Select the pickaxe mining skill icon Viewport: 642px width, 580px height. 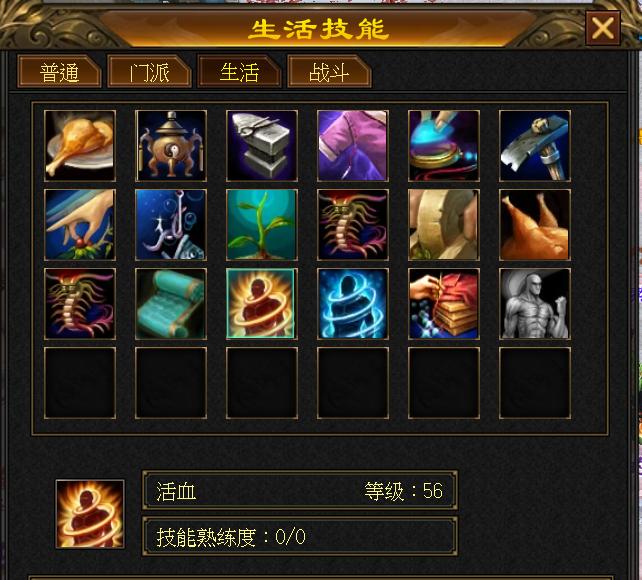coord(535,146)
